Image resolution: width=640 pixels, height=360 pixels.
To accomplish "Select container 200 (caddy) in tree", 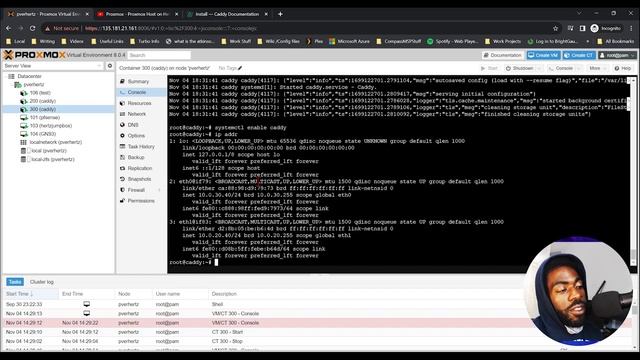I will [42, 101].
